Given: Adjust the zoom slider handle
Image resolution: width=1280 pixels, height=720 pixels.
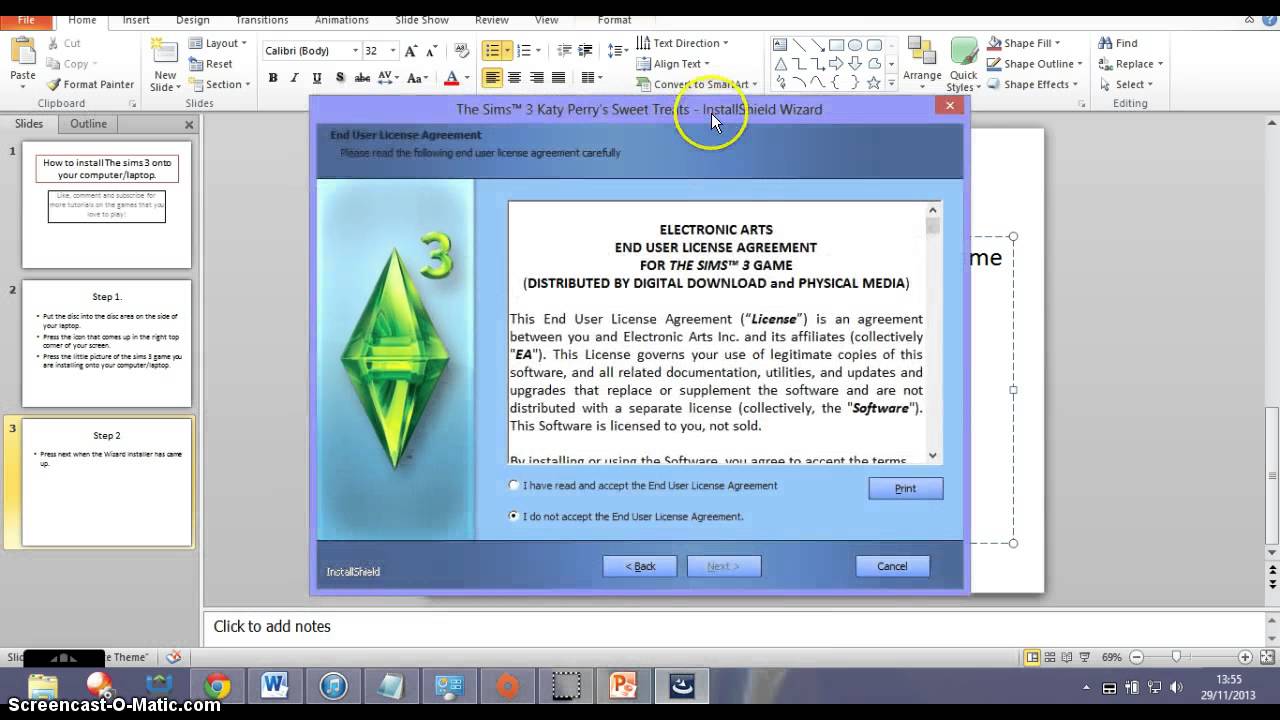Looking at the screenshot, I should 1177,657.
